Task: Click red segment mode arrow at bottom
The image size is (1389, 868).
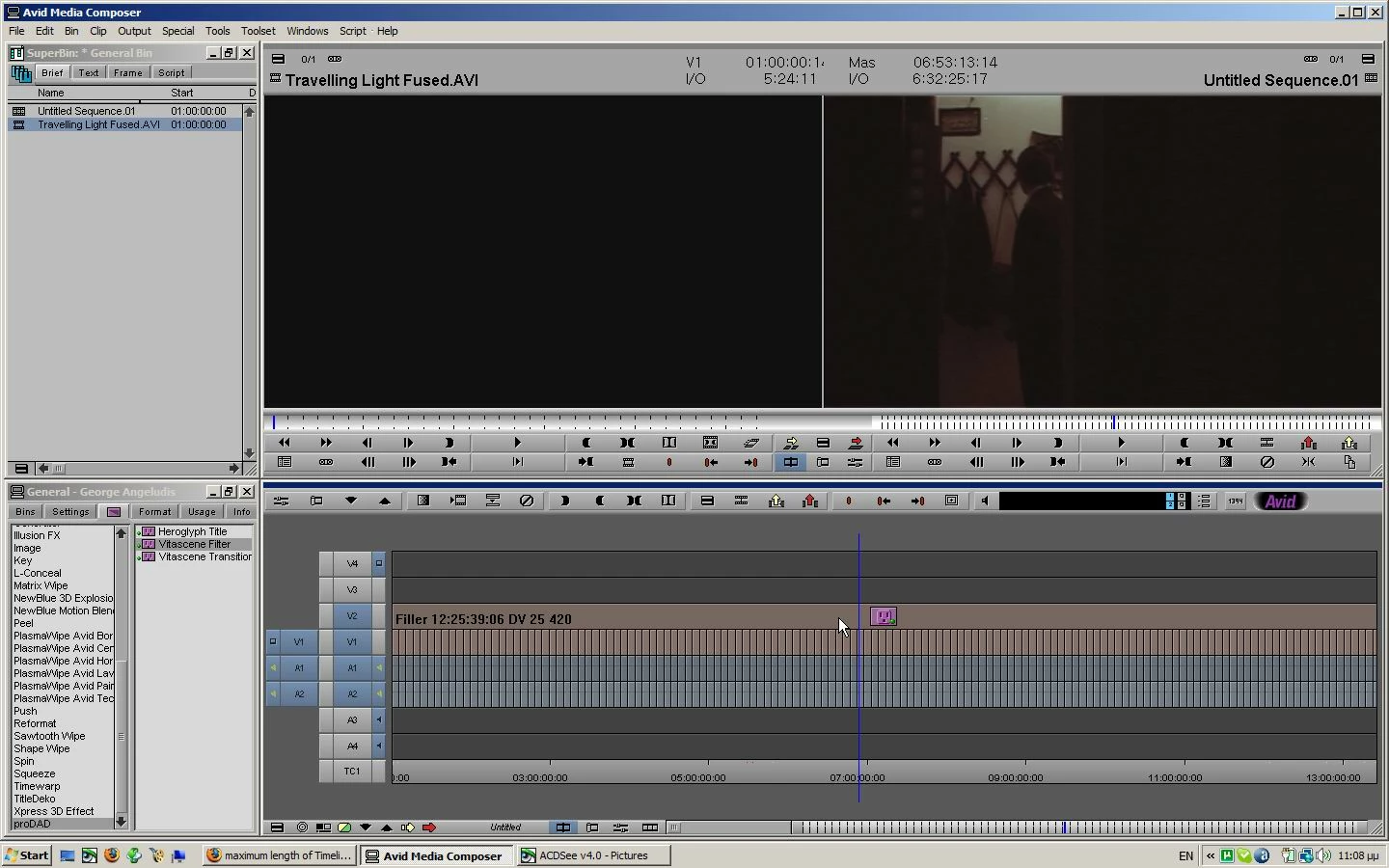Action: click(x=429, y=827)
